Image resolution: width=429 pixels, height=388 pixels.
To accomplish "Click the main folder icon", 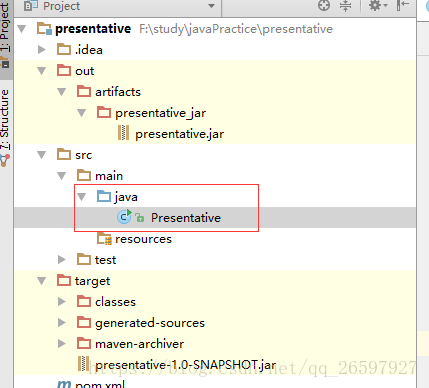I will coord(84,175).
